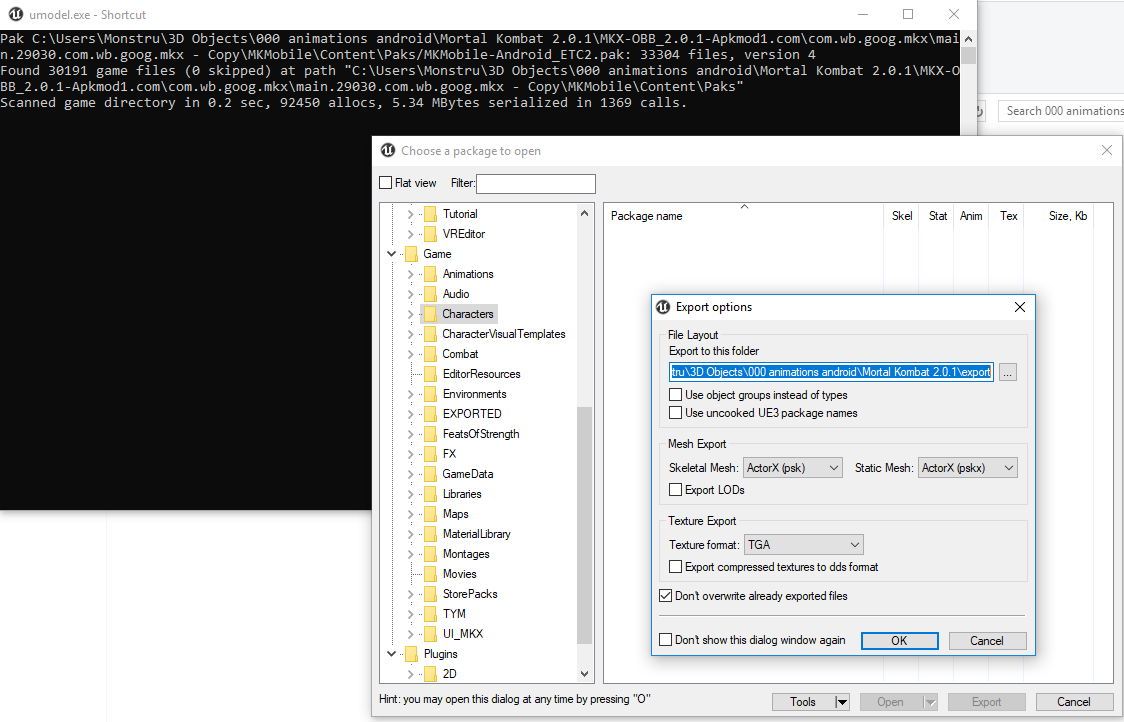This screenshot has width=1124, height=722.
Task: Click the FeatsOfStrength folder icon
Action: click(430, 434)
